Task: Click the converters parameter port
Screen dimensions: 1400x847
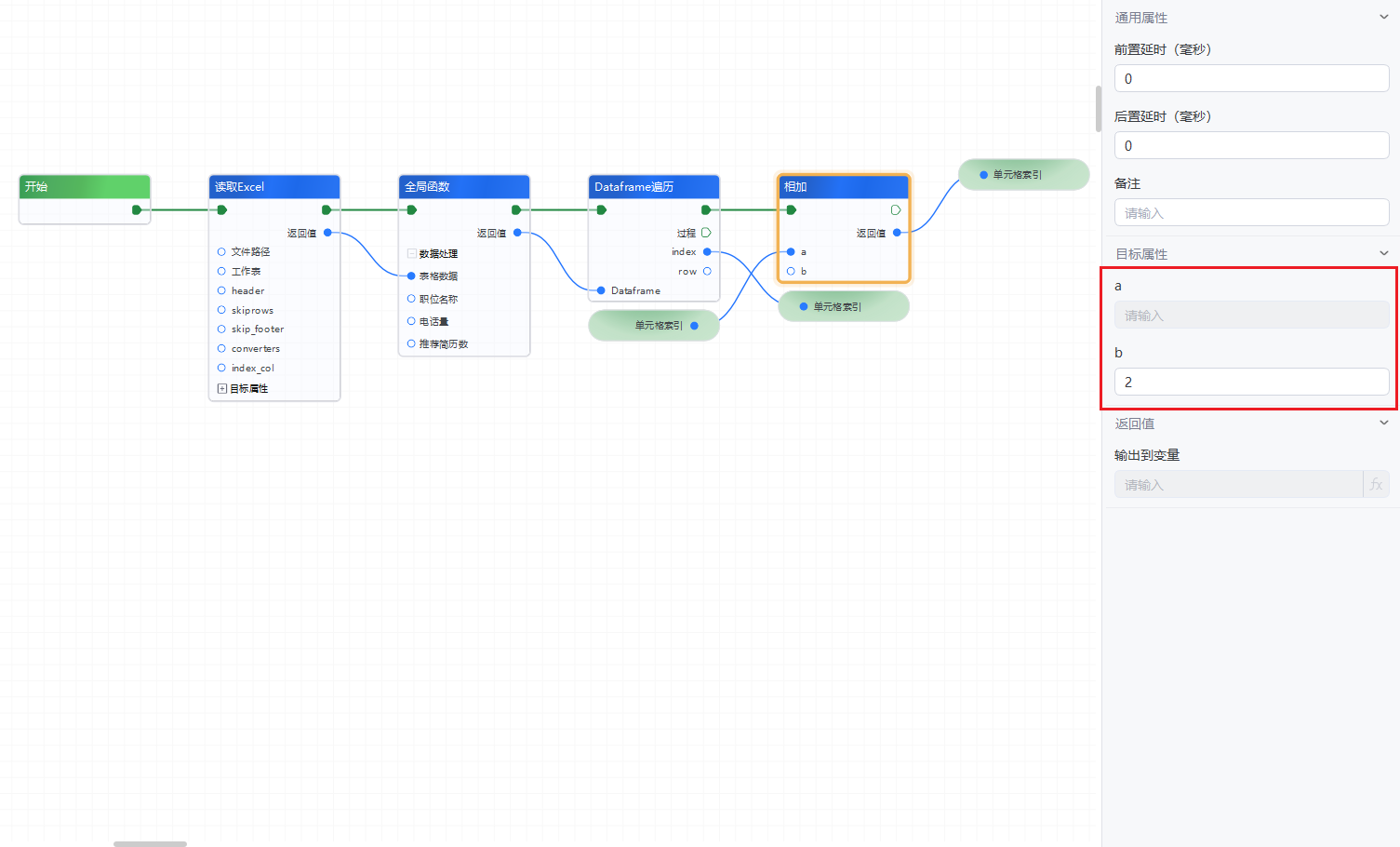Action: (221, 348)
